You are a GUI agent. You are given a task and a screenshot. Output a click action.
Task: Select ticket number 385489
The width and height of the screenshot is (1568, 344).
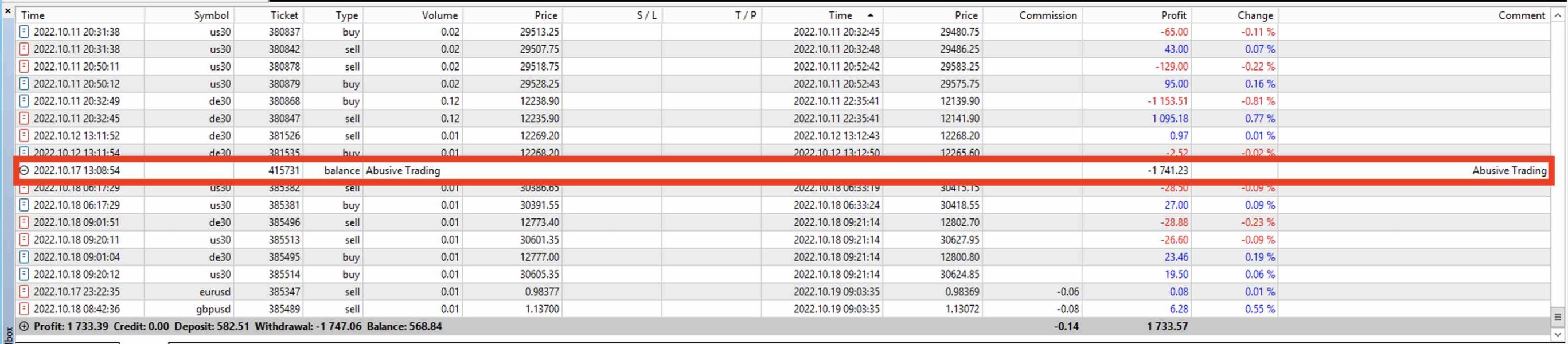tap(284, 309)
